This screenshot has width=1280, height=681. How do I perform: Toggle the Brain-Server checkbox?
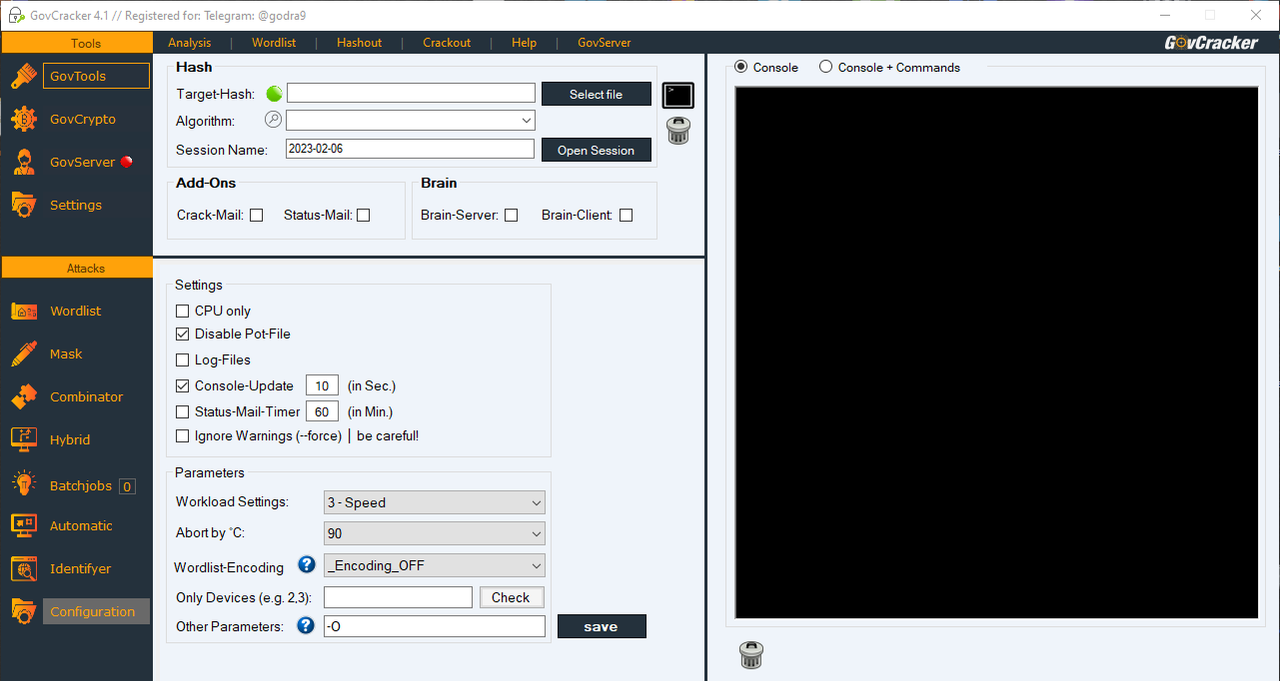tap(511, 215)
